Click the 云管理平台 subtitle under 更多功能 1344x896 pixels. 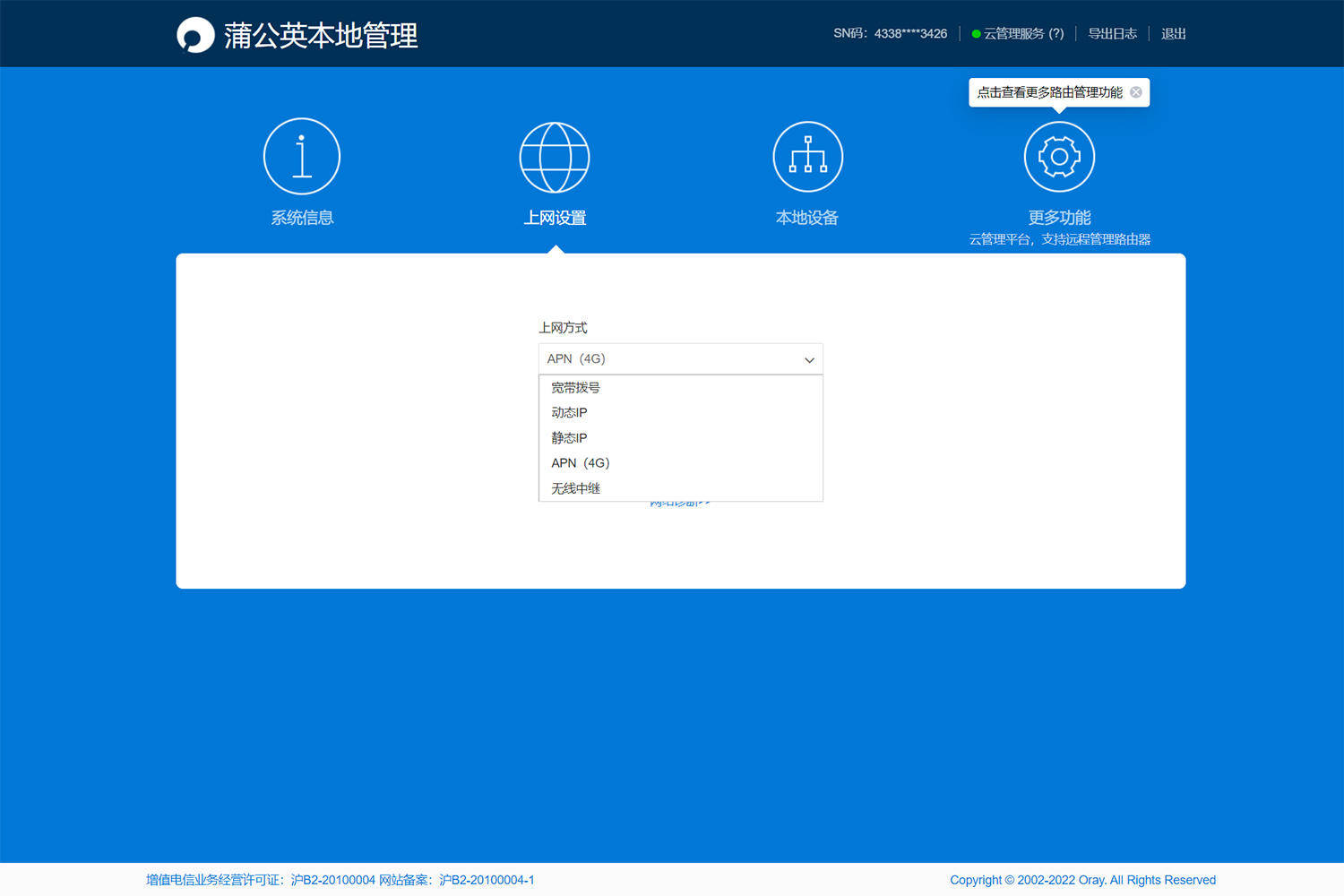(1059, 239)
